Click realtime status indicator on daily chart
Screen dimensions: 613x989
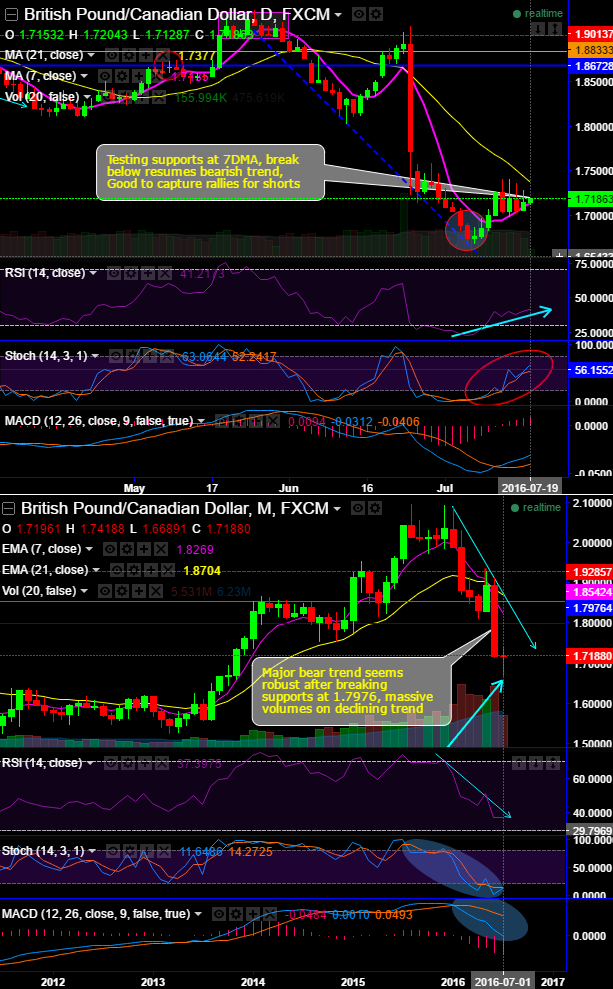click(x=537, y=13)
